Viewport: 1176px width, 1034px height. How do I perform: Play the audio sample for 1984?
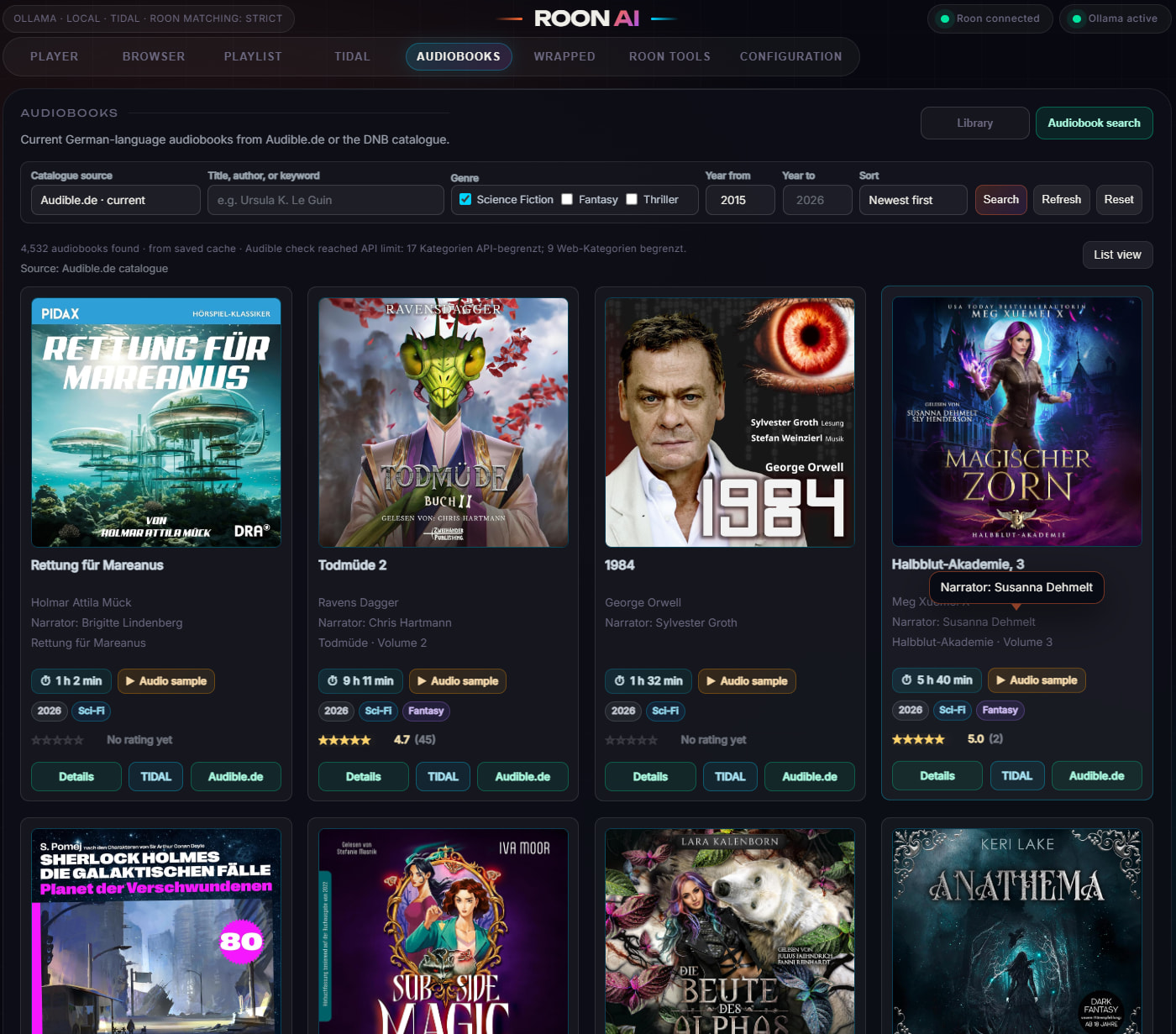click(747, 681)
